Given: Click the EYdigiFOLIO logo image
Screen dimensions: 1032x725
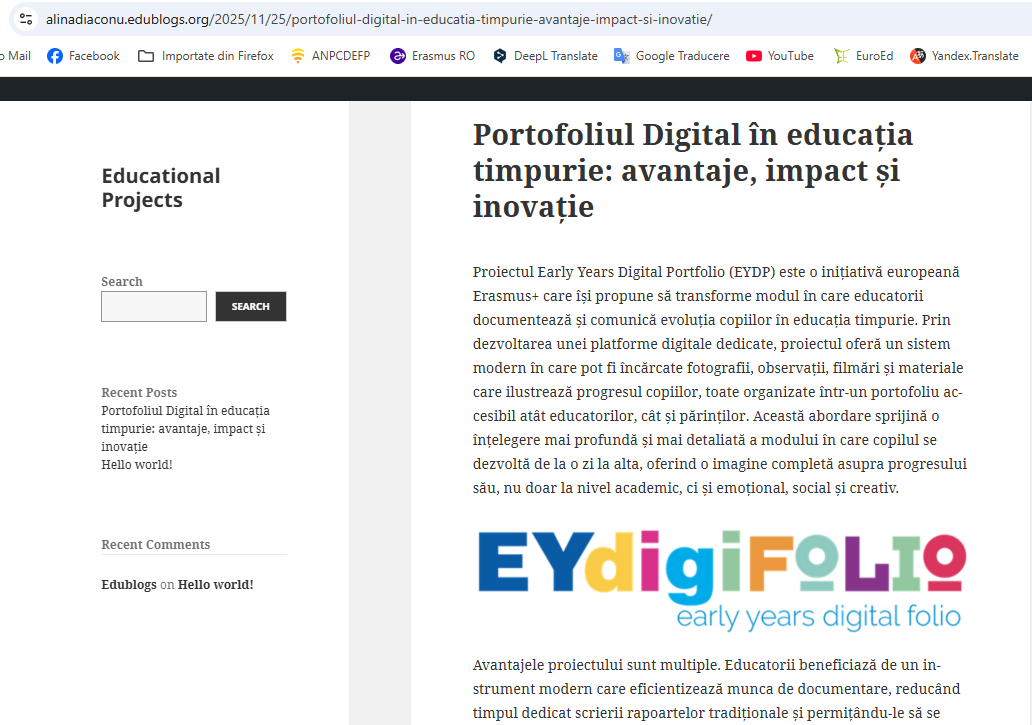Looking at the screenshot, I should pyautogui.click(x=721, y=580).
